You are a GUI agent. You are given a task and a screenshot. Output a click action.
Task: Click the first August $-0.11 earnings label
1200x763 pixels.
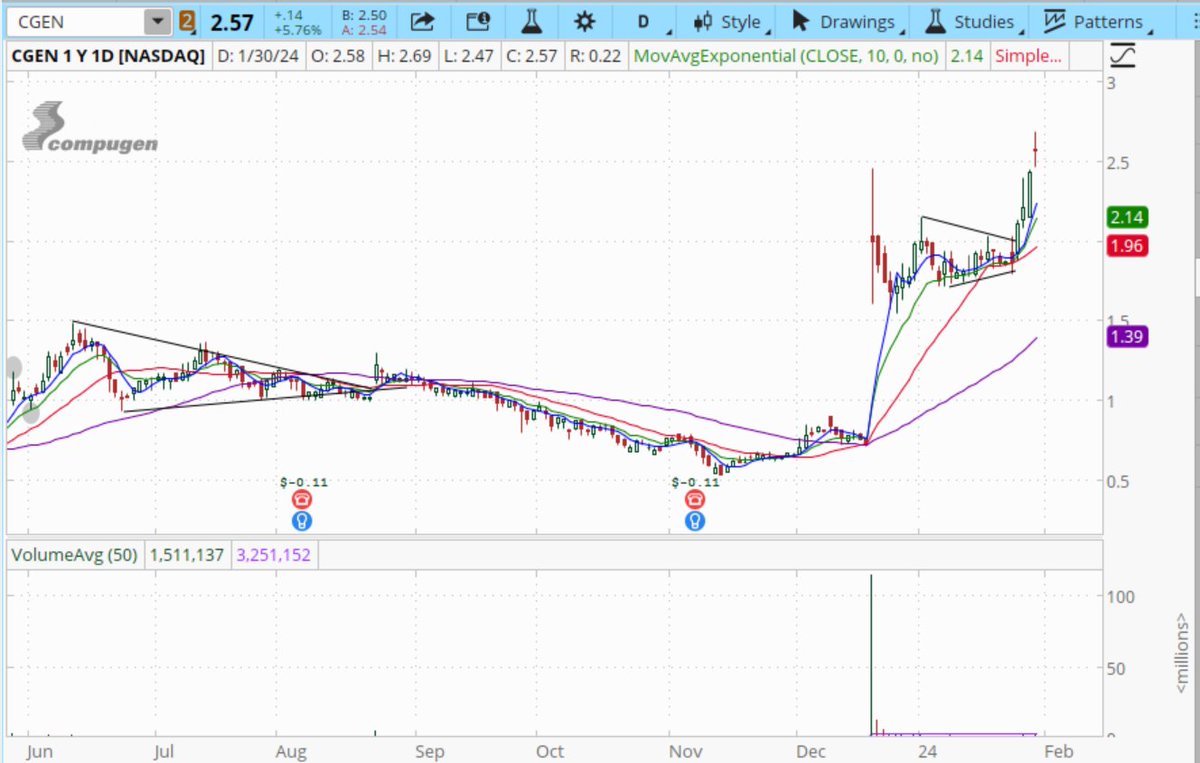[304, 482]
